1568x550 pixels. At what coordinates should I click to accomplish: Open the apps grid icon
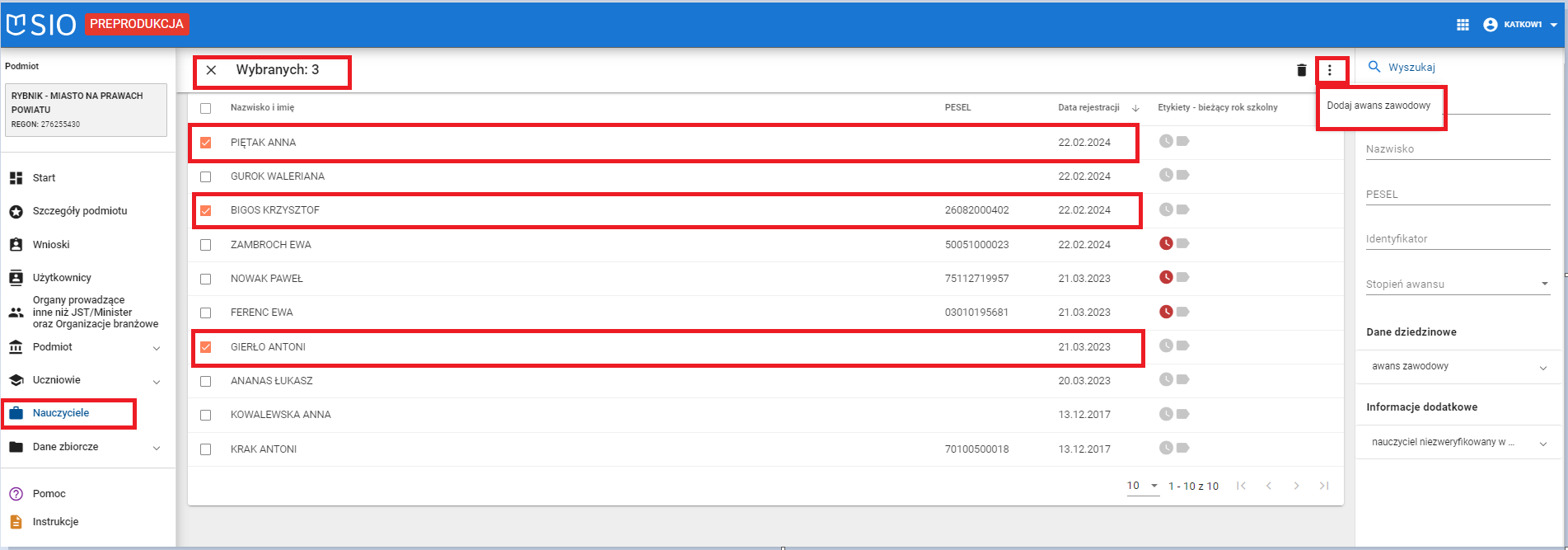1463,25
